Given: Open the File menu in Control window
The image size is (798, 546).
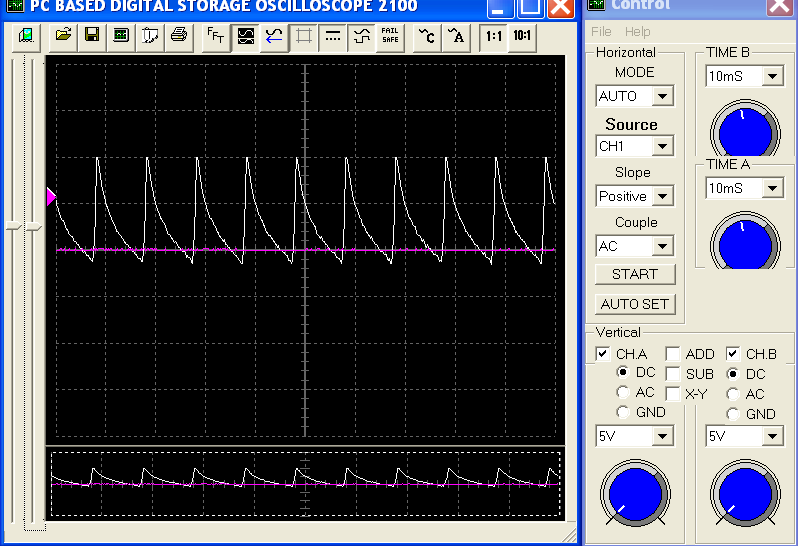Looking at the screenshot, I should click(601, 32).
